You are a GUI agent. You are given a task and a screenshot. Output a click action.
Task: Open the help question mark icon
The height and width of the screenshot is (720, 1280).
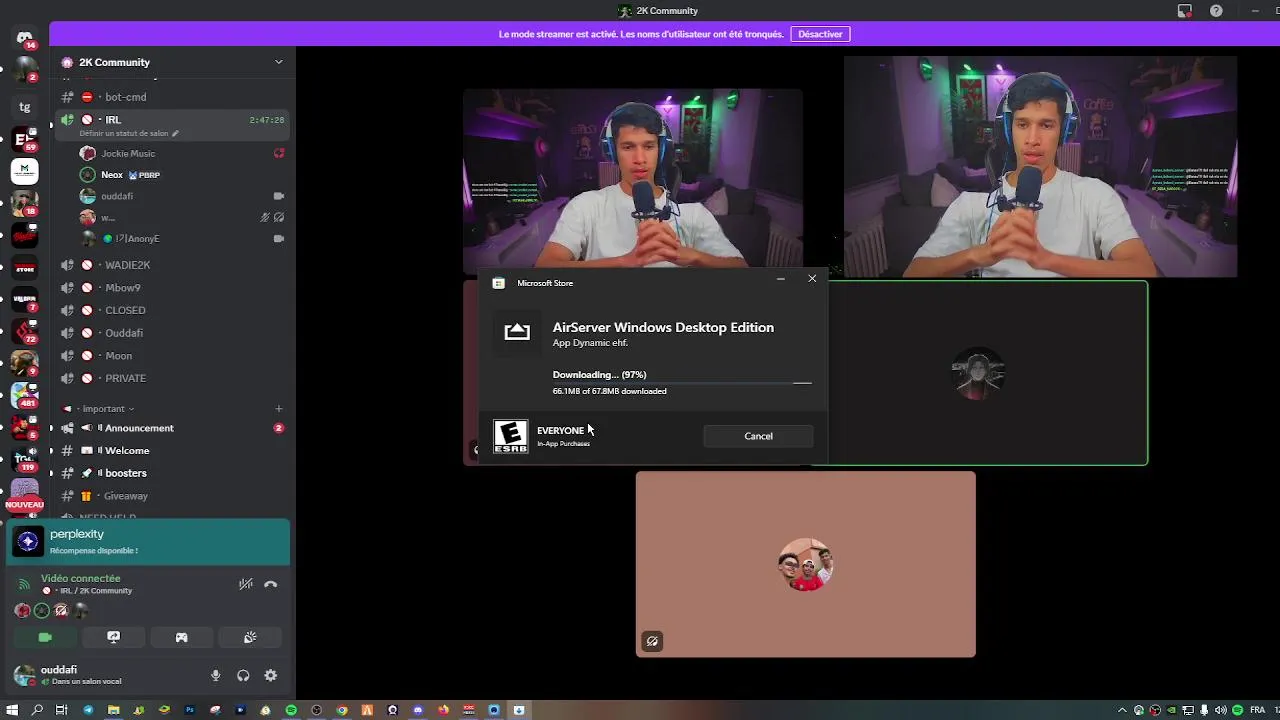point(1216,11)
